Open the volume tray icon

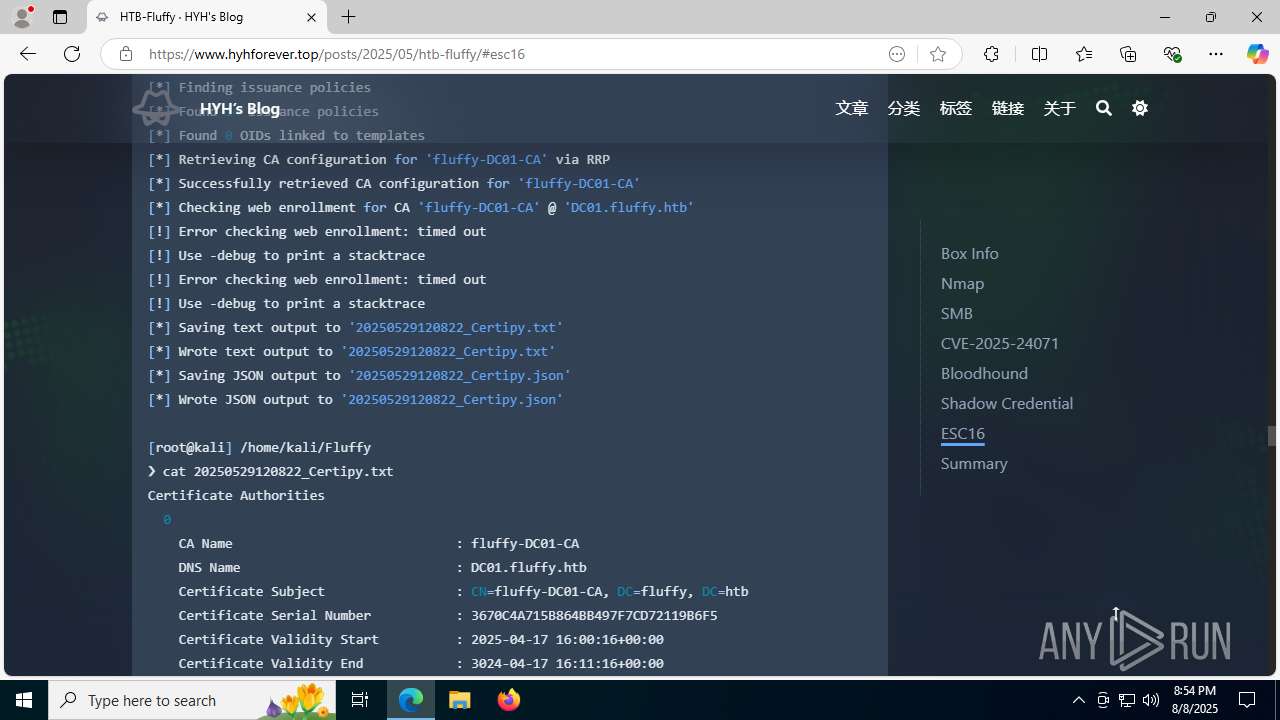pos(1151,700)
